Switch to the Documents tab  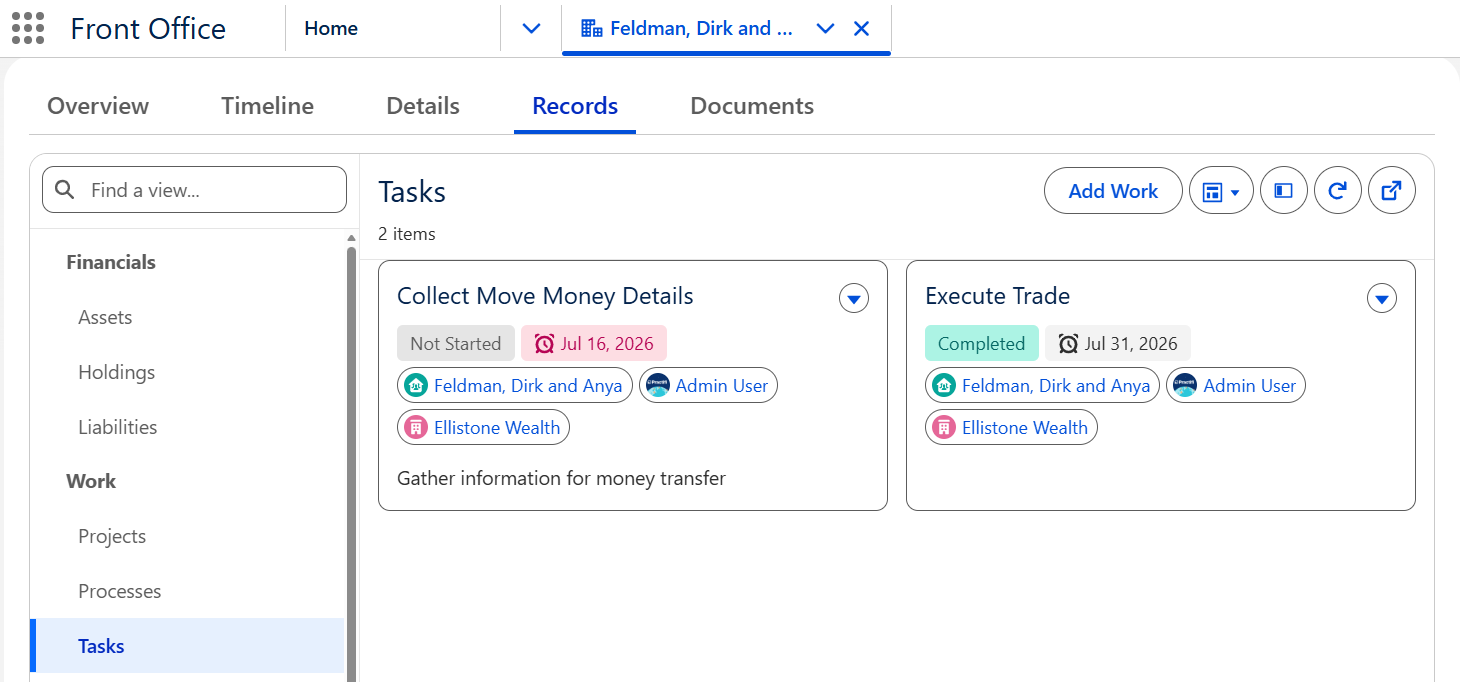[x=752, y=106]
